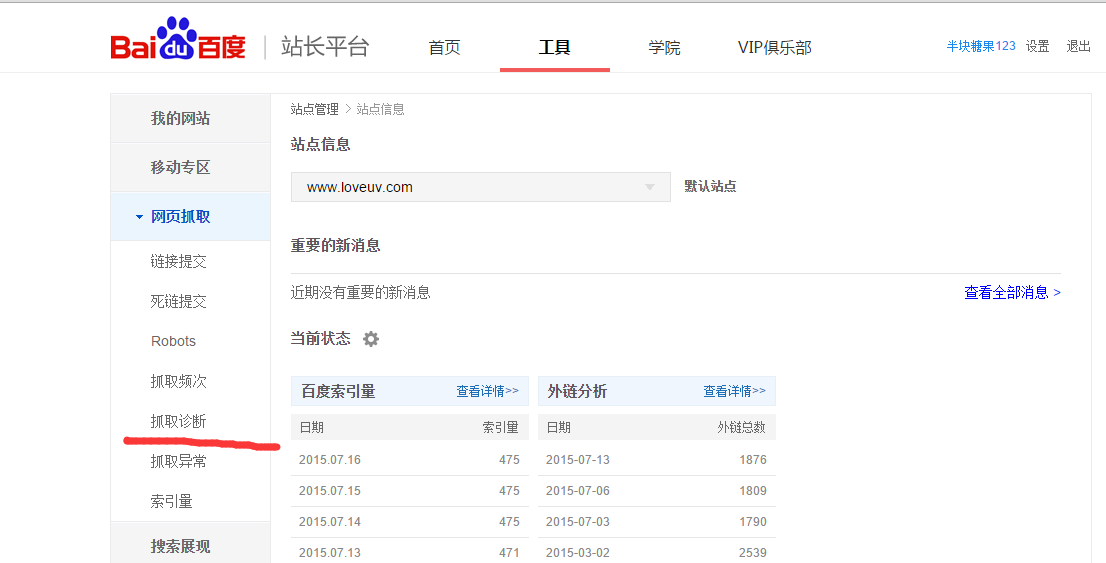Select 链接提交 in the sidebar

pos(178,262)
